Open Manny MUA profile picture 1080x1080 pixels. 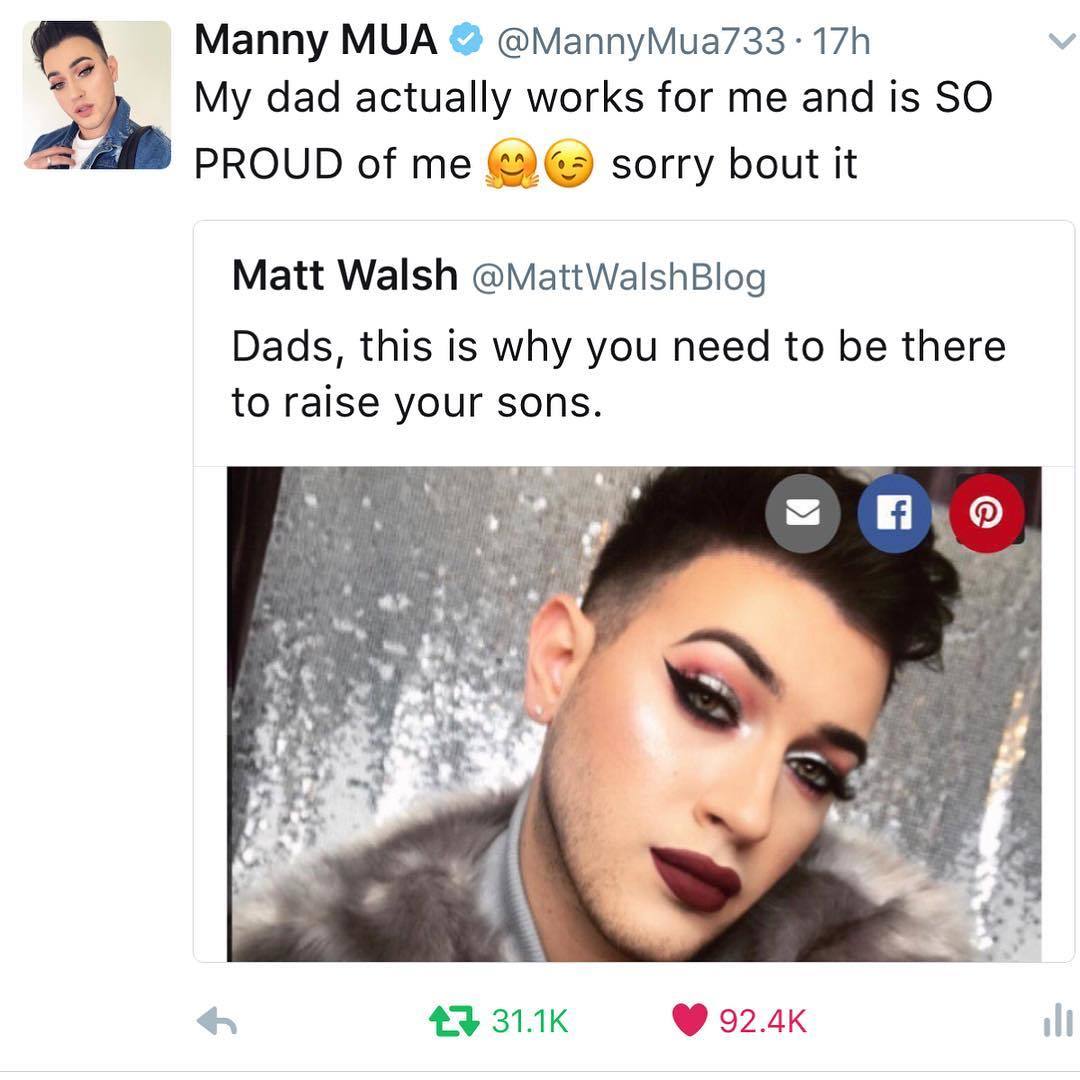[97, 95]
